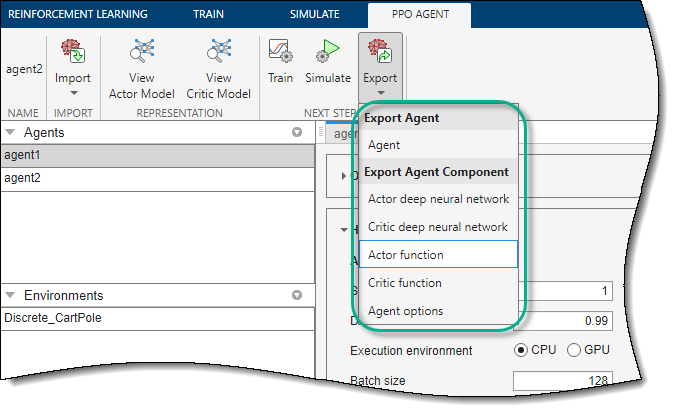Image resolution: width=675 pixels, height=413 pixels.
Task: Open the Environments panel options dropdown
Action: (296, 296)
